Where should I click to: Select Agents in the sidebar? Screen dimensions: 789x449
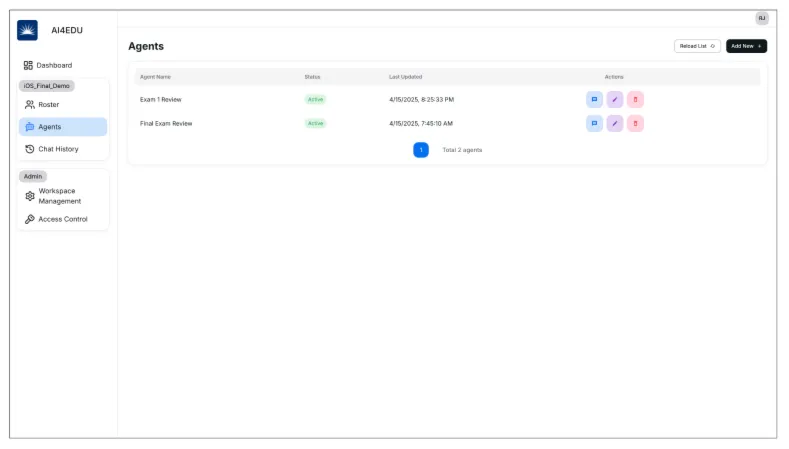click(63, 127)
